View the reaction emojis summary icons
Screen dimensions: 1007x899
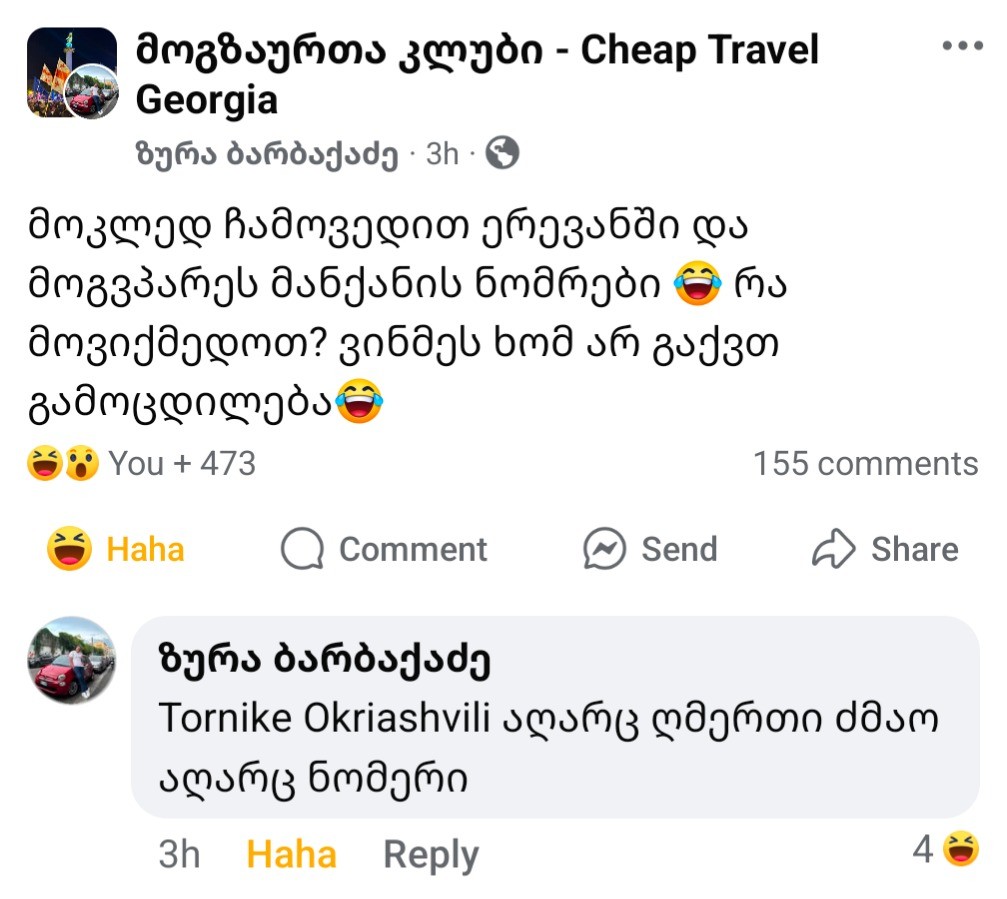[x=63, y=464]
